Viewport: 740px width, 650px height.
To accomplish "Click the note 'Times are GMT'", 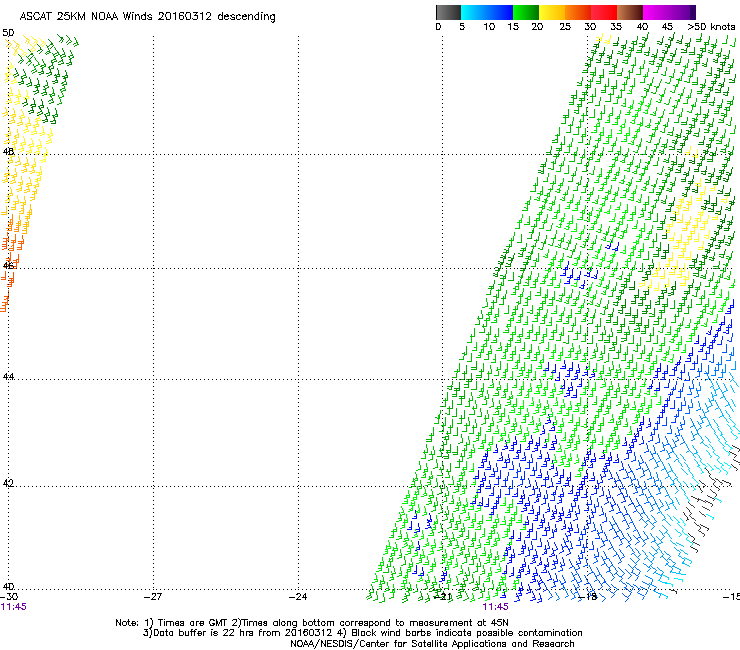I will click(193, 623).
